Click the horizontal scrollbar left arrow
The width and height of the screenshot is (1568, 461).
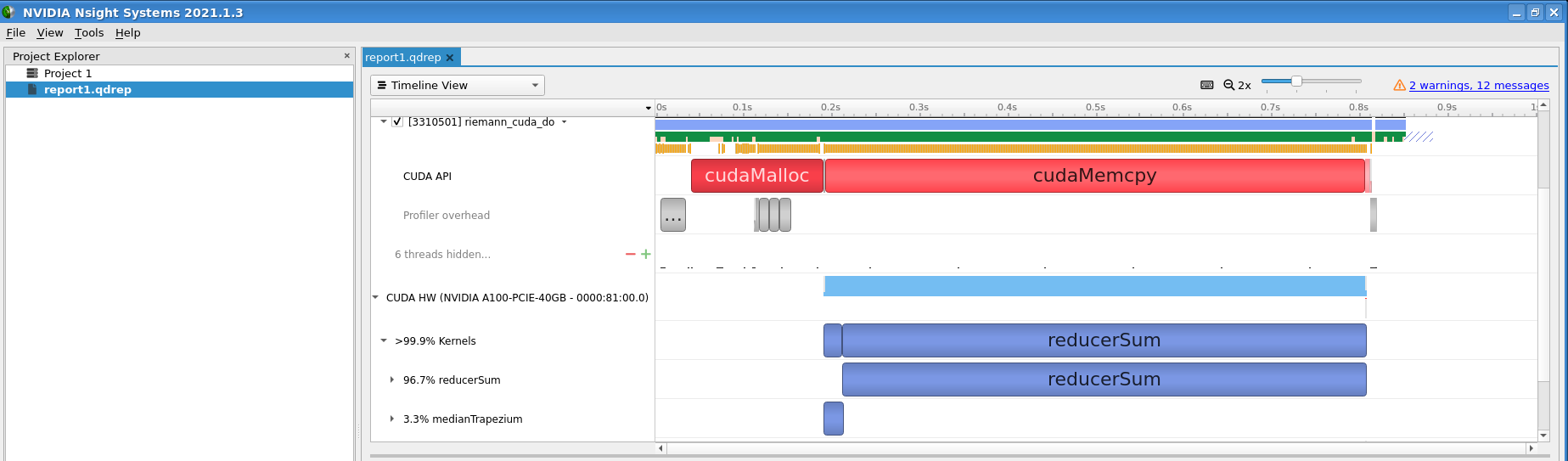(661, 448)
